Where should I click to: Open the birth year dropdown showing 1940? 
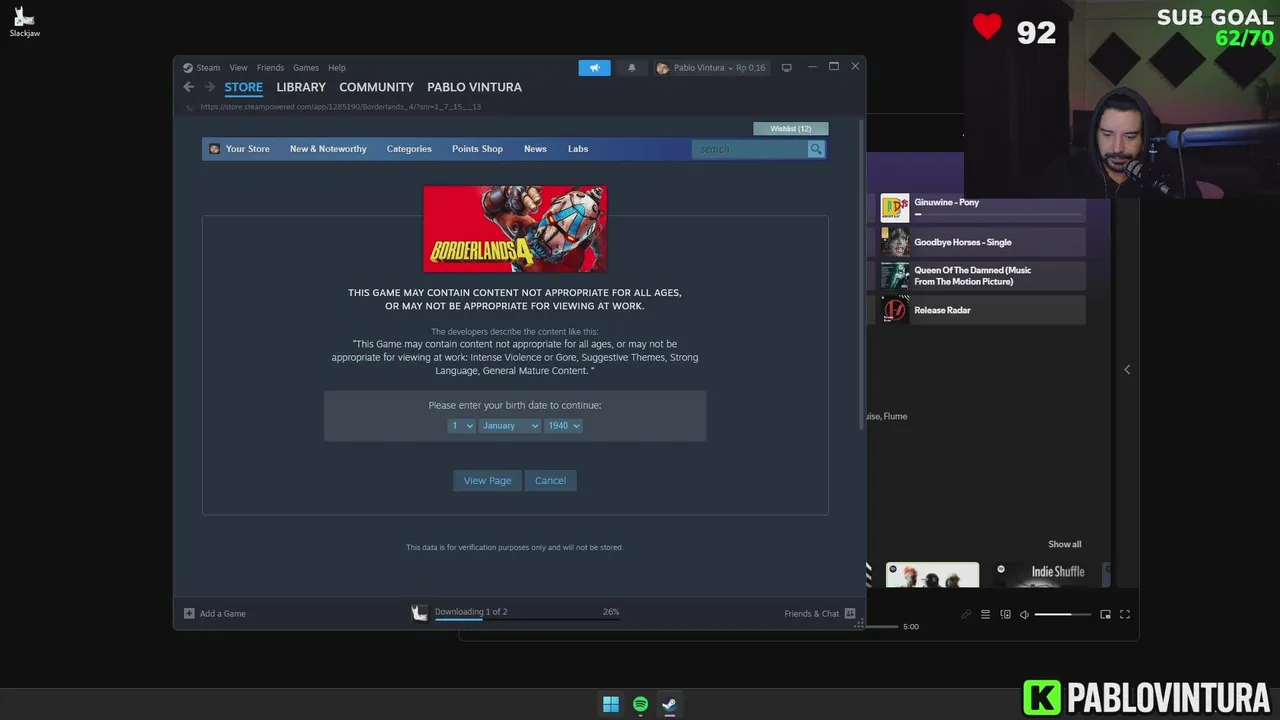[563, 425]
